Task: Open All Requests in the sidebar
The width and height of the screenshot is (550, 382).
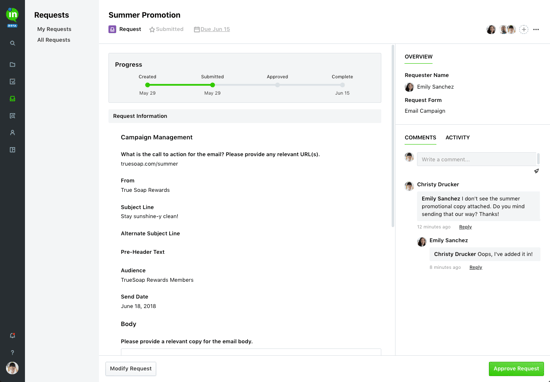Action: [x=54, y=40]
